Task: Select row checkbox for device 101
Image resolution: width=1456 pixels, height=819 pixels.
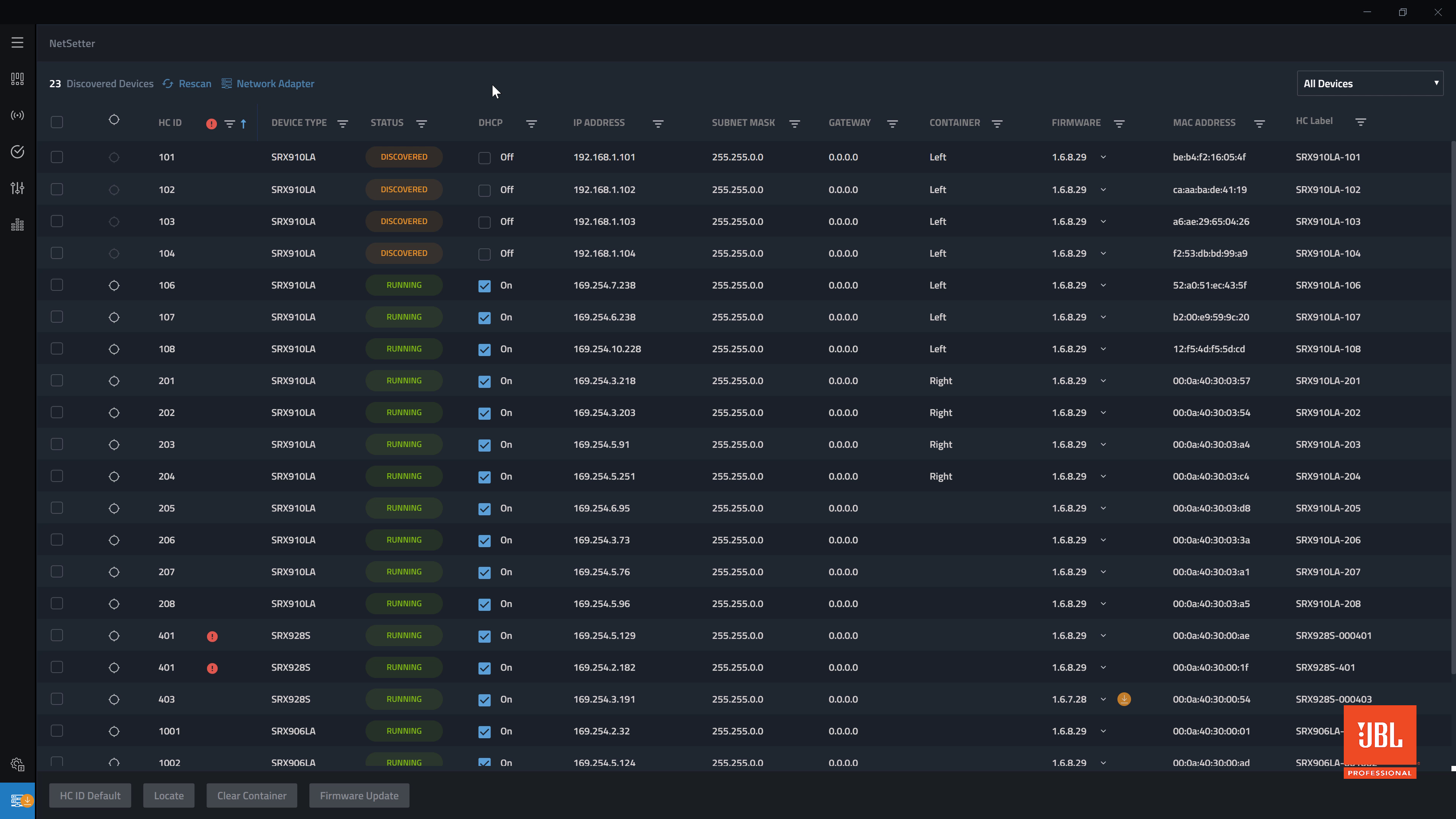Action: coord(56,157)
